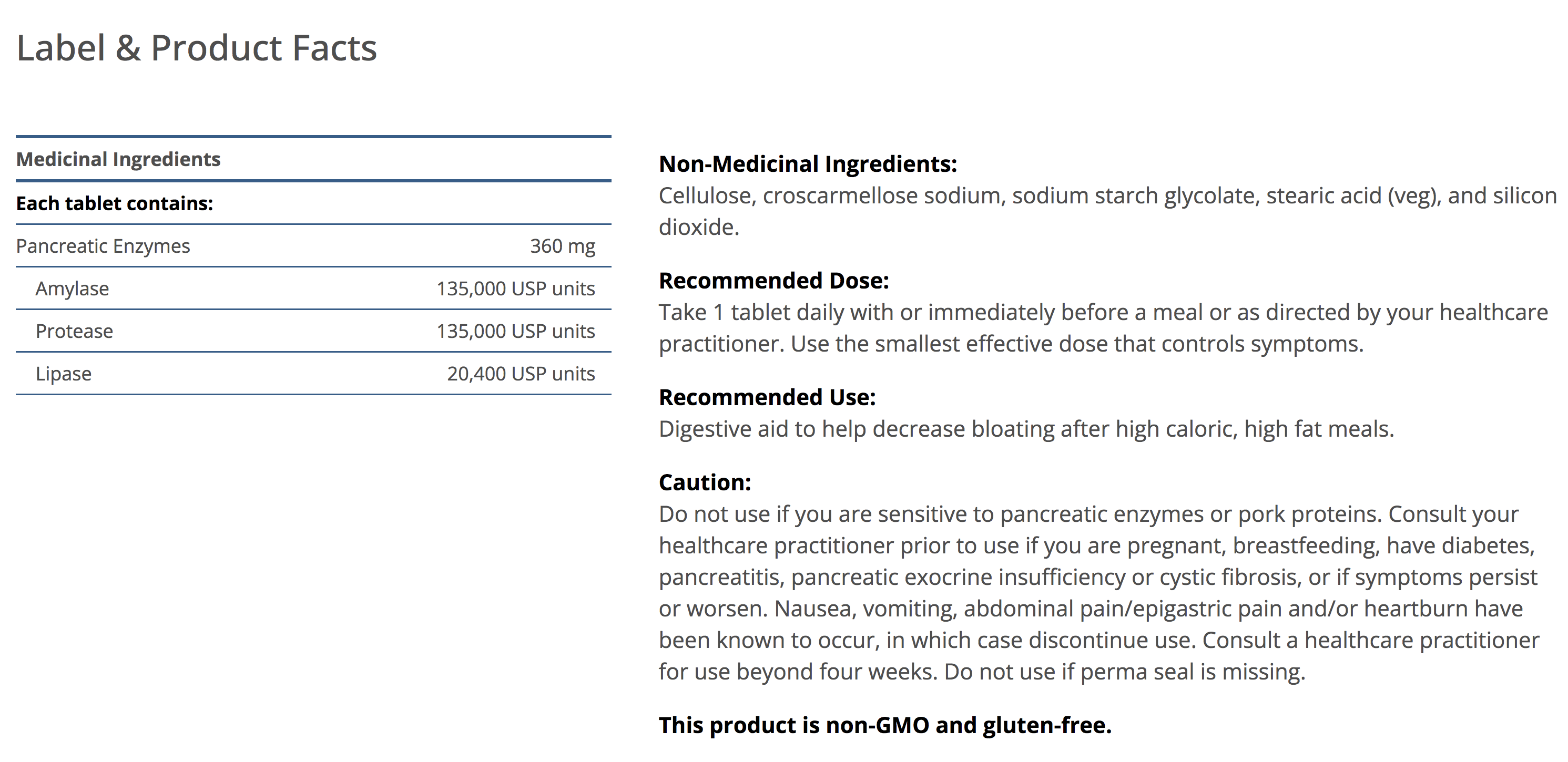Click the non-GMO and gluten-free statement

(x=884, y=726)
